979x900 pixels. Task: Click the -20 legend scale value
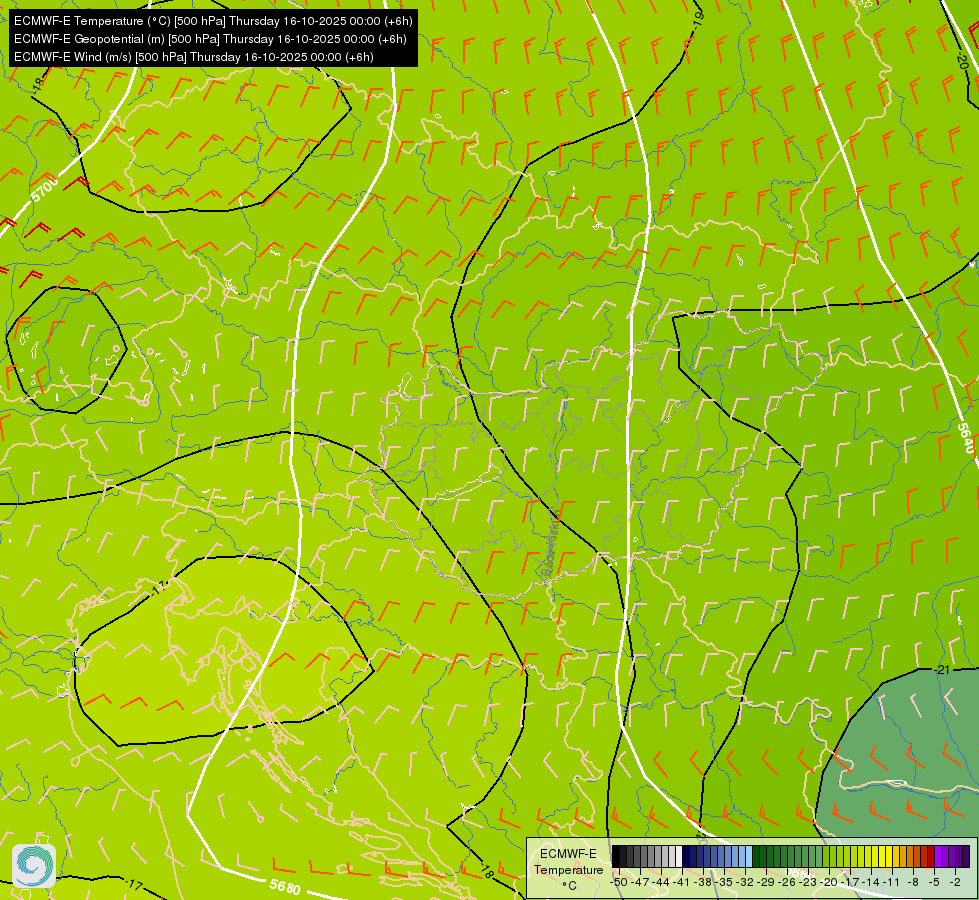pyautogui.click(x=829, y=883)
